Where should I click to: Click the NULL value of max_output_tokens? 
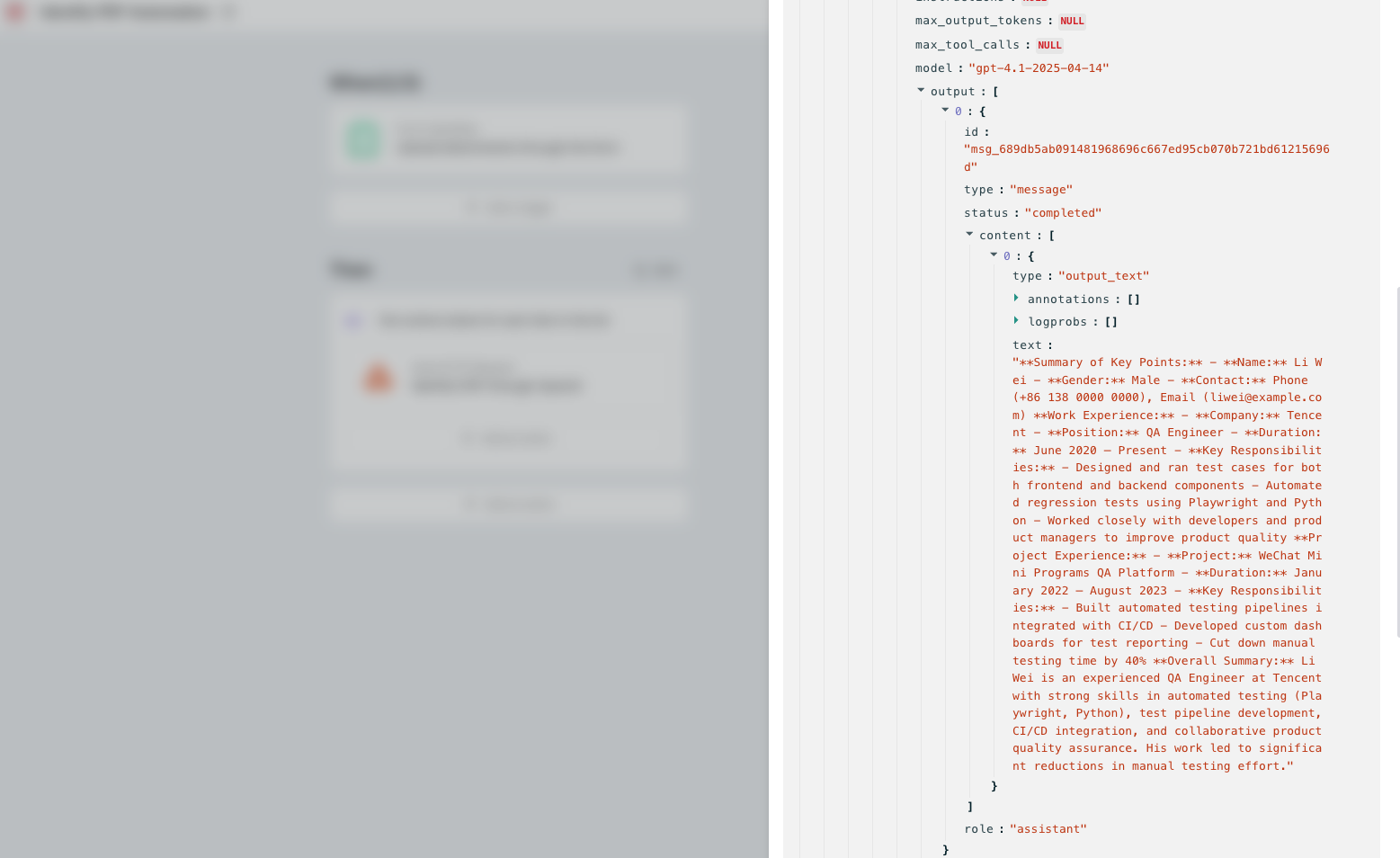click(1072, 21)
